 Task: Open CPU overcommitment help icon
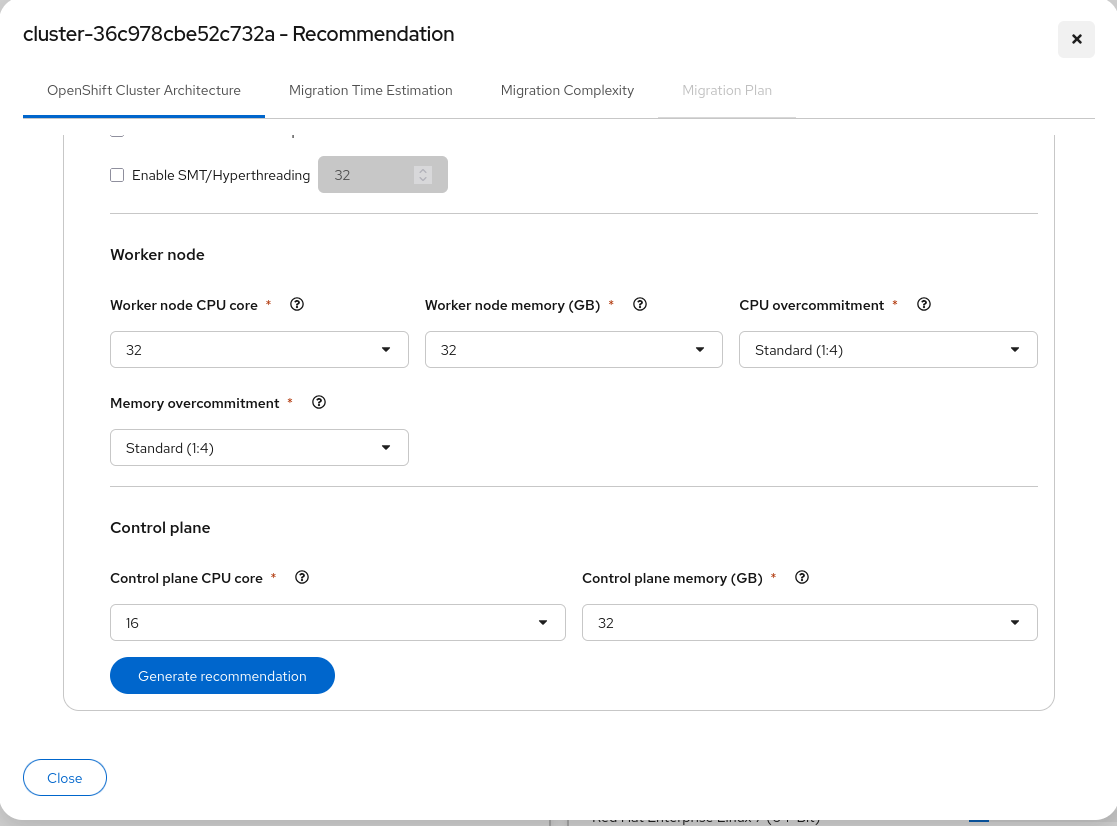[x=924, y=305]
